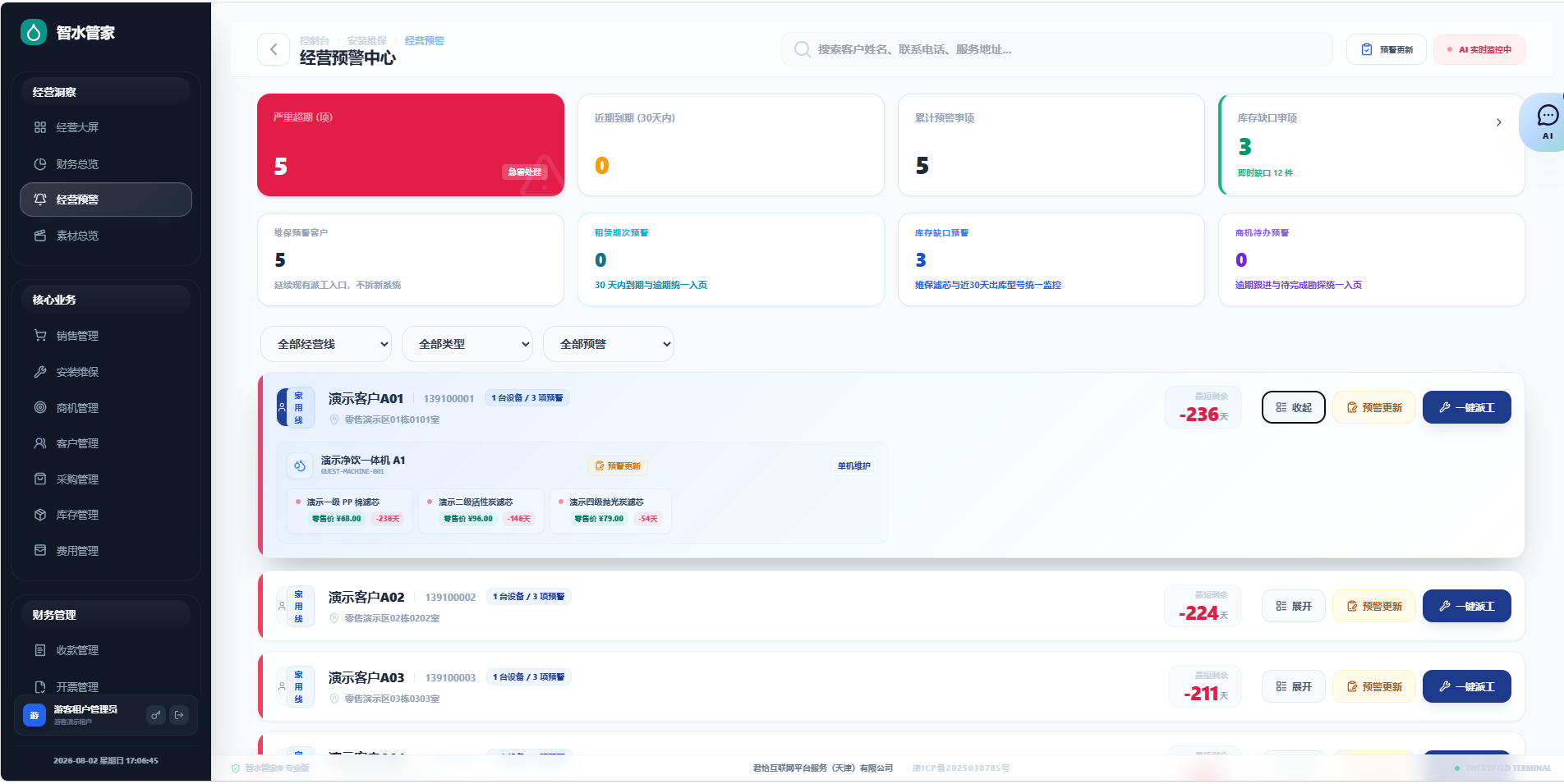Screen dimensions: 1564x784
Task: Expand 演示客户A02 with 展开 button
Action: (1294, 606)
